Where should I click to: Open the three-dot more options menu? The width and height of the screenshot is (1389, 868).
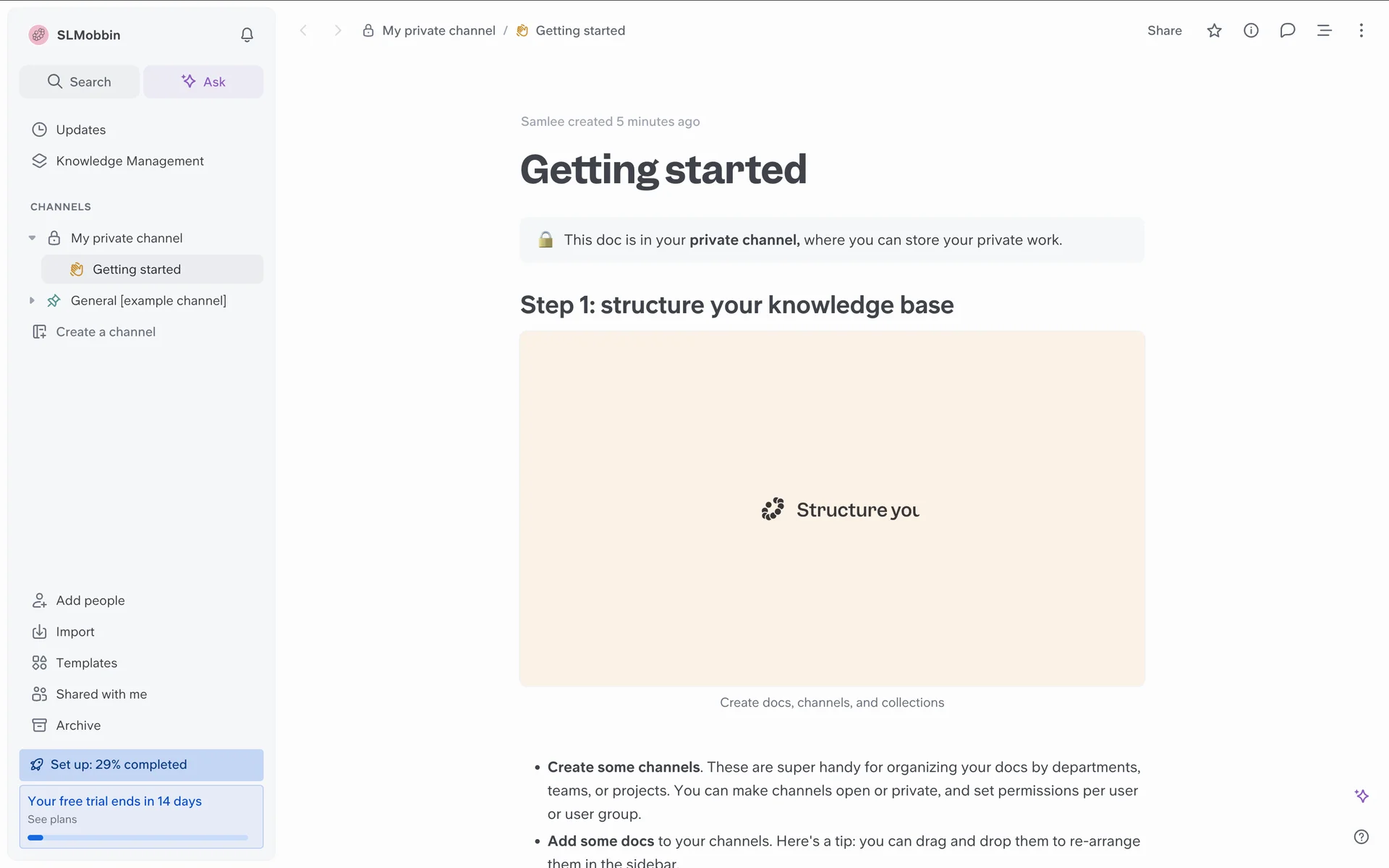[x=1361, y=30]
